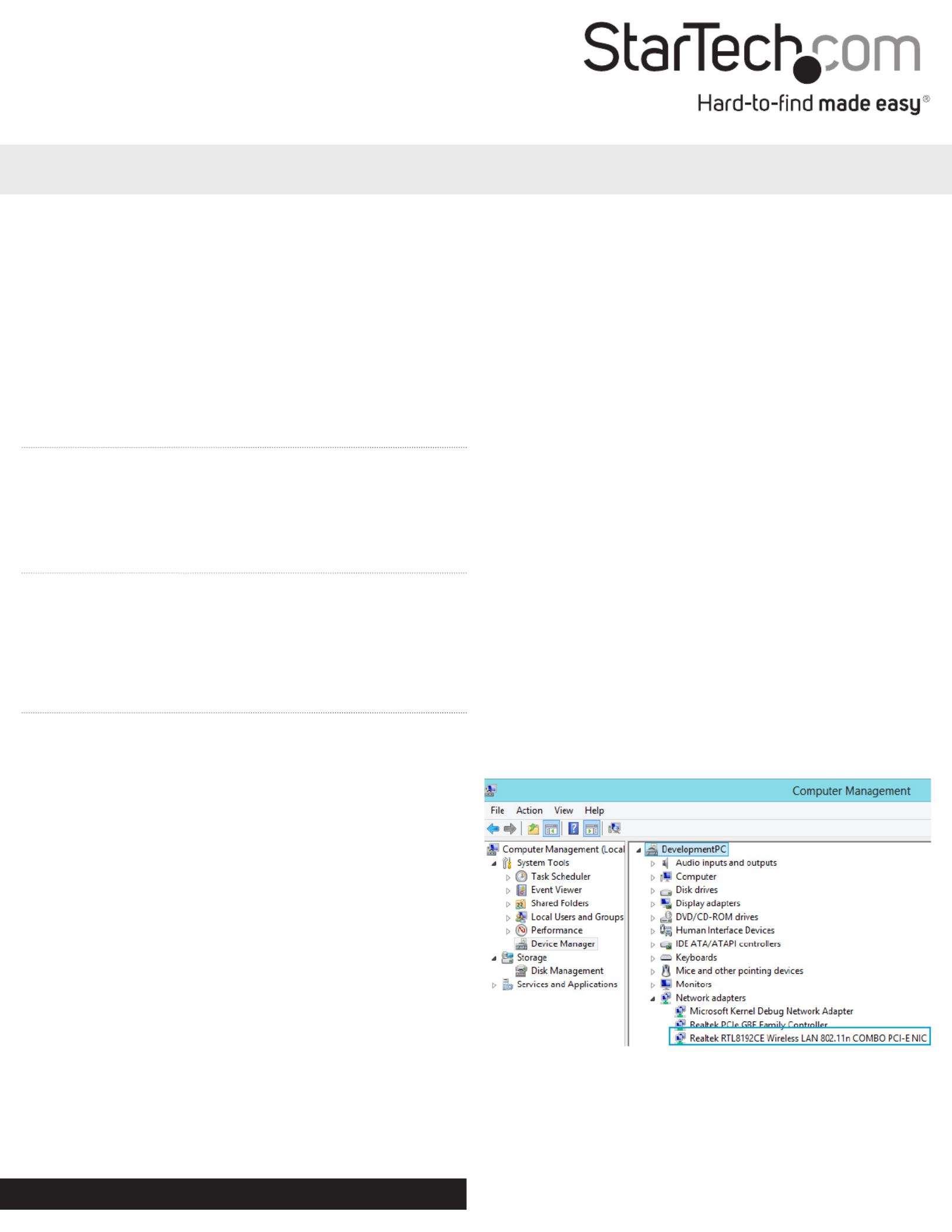Collapse the DevelopmentPC root node

click(639, 850)
